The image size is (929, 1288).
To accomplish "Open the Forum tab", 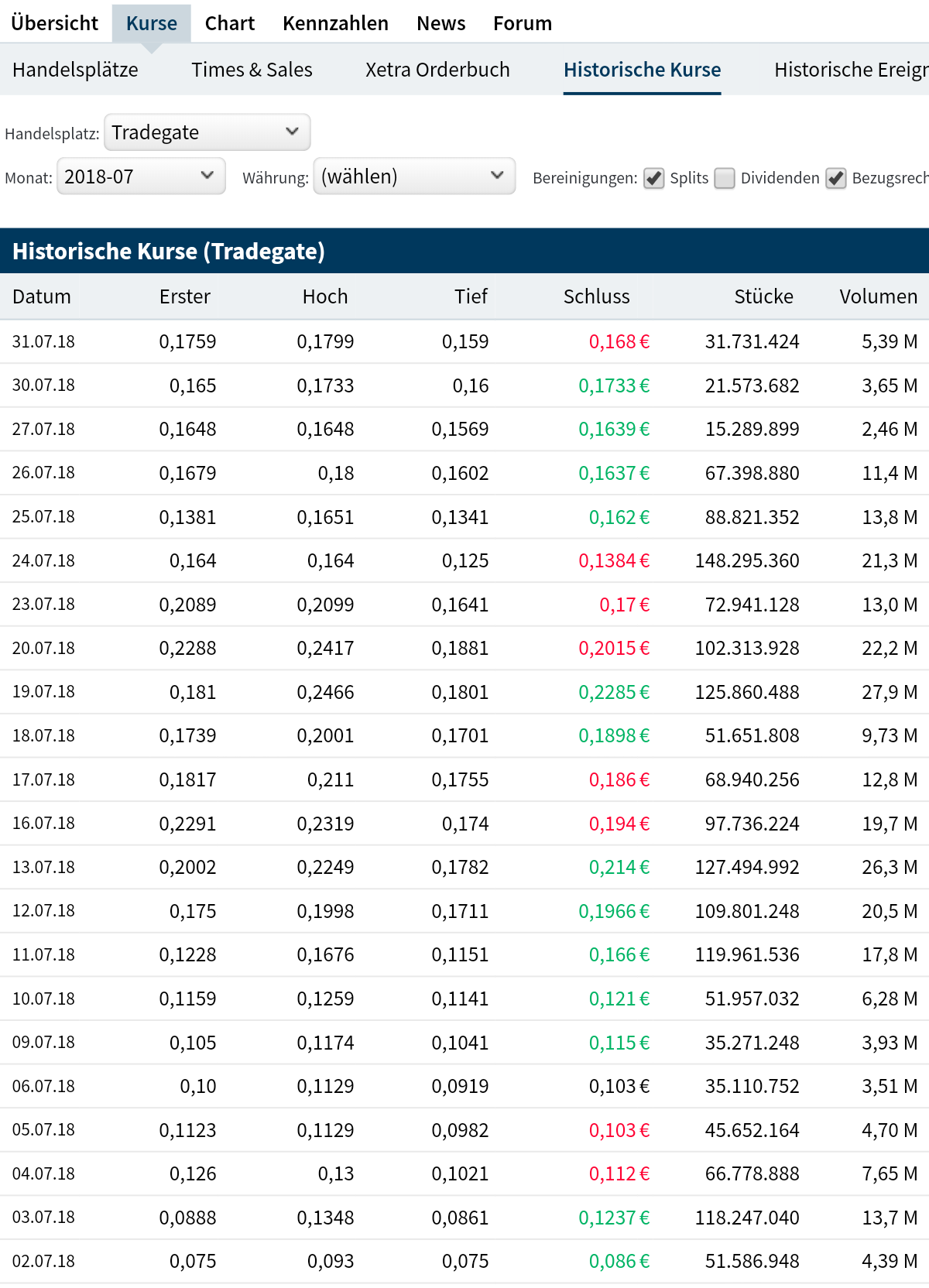I will [x=523, y=23].
